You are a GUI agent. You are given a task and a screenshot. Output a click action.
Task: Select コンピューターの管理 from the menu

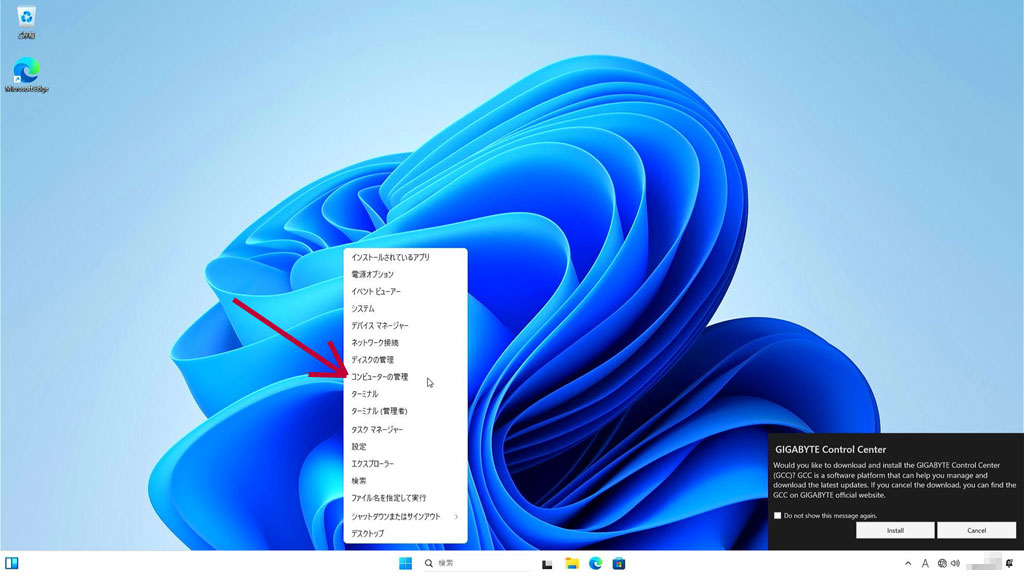coord(379,377)
